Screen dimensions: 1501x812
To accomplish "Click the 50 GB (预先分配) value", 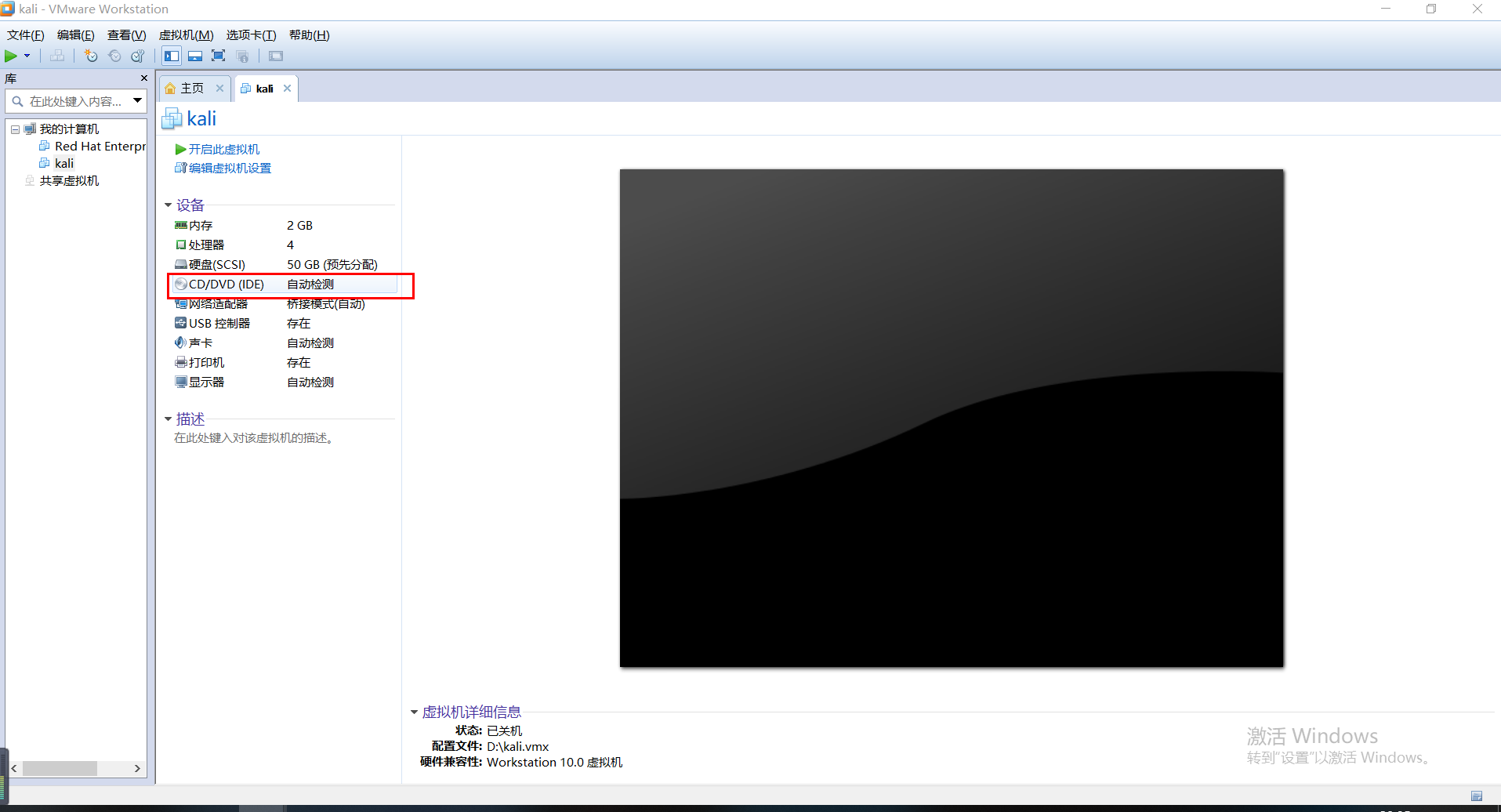I will pos(332,265).
